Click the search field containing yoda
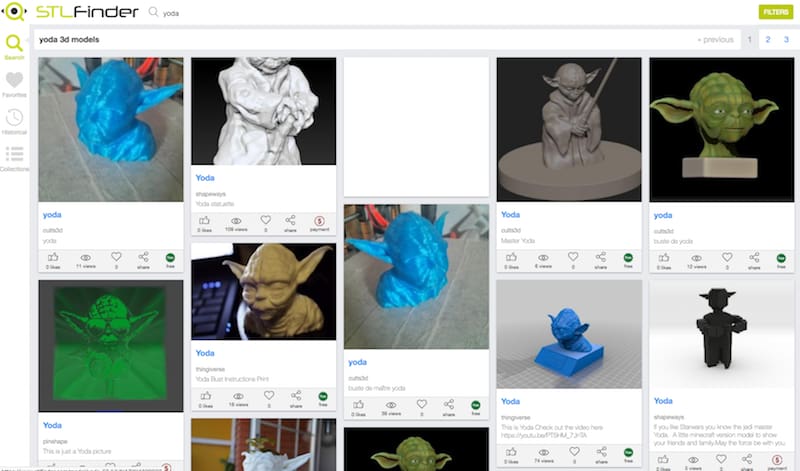 point(170,13)
